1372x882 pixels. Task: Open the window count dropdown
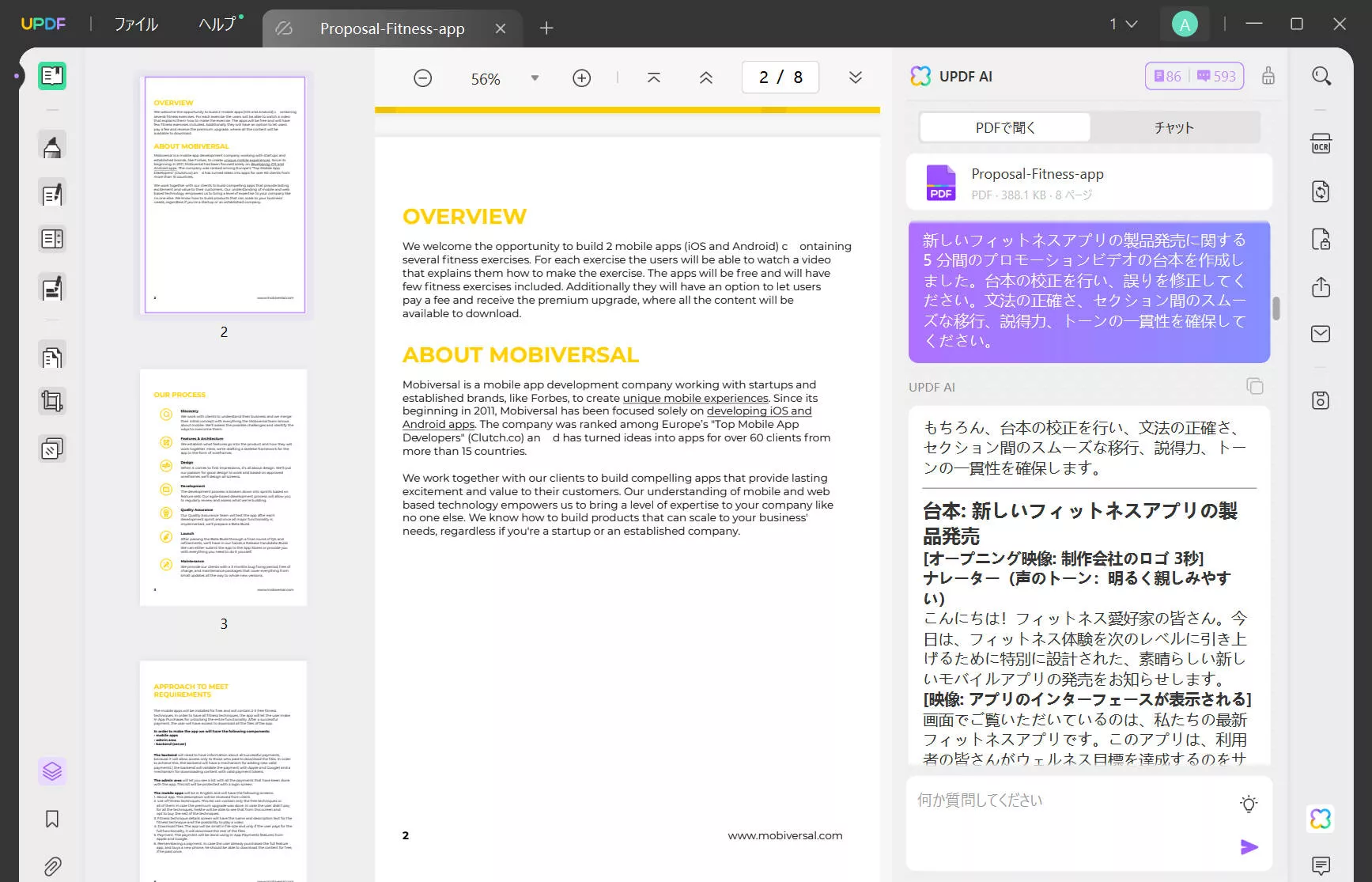pyautogui.click(x=1124, y=25)
